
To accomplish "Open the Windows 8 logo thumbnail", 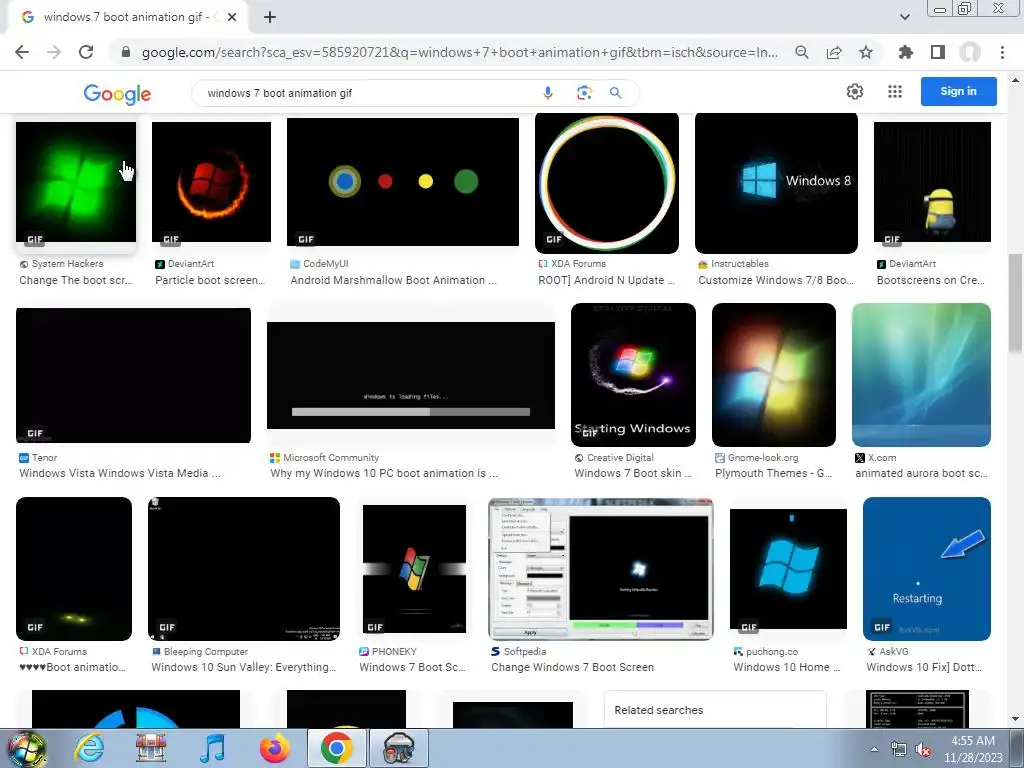I will 776,183.
